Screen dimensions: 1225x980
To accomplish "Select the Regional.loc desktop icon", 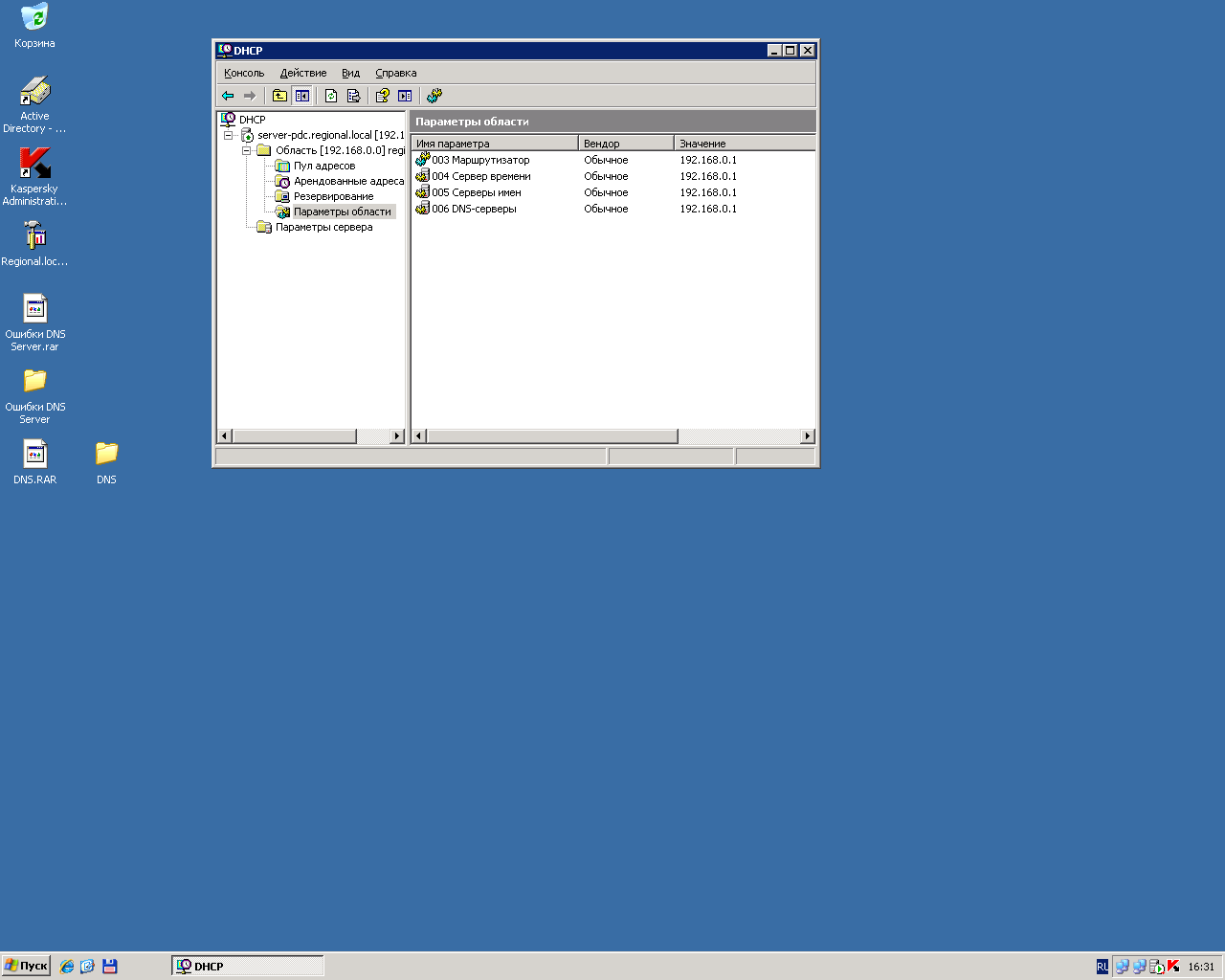I will coord(34,244).
